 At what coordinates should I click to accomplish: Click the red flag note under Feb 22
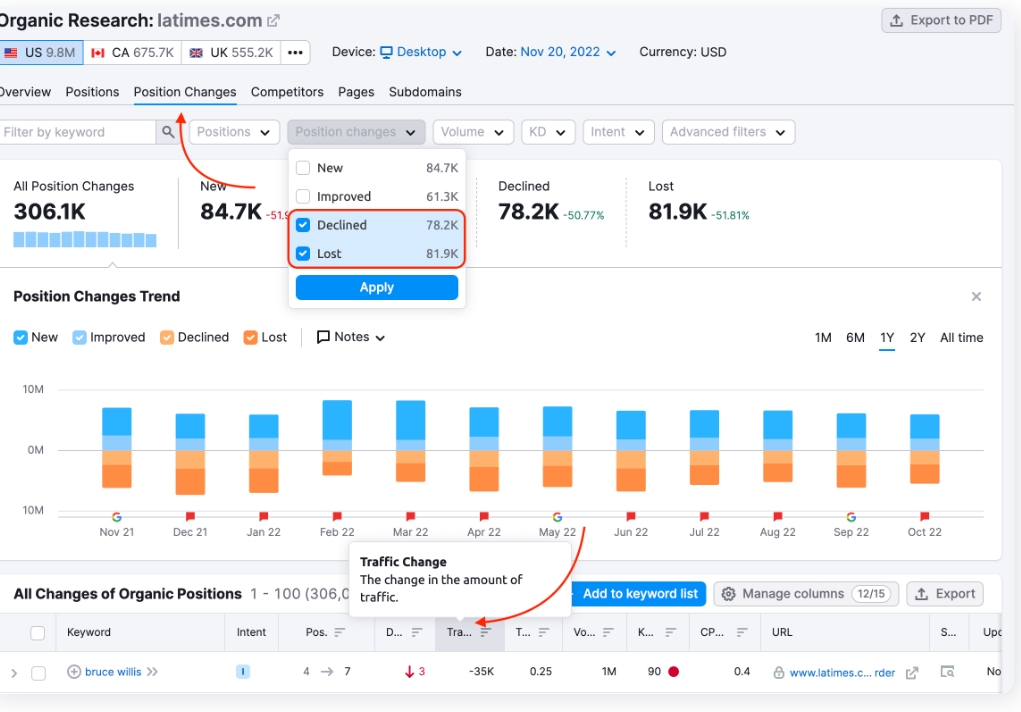pyautogui.click(x=337, y=516)
